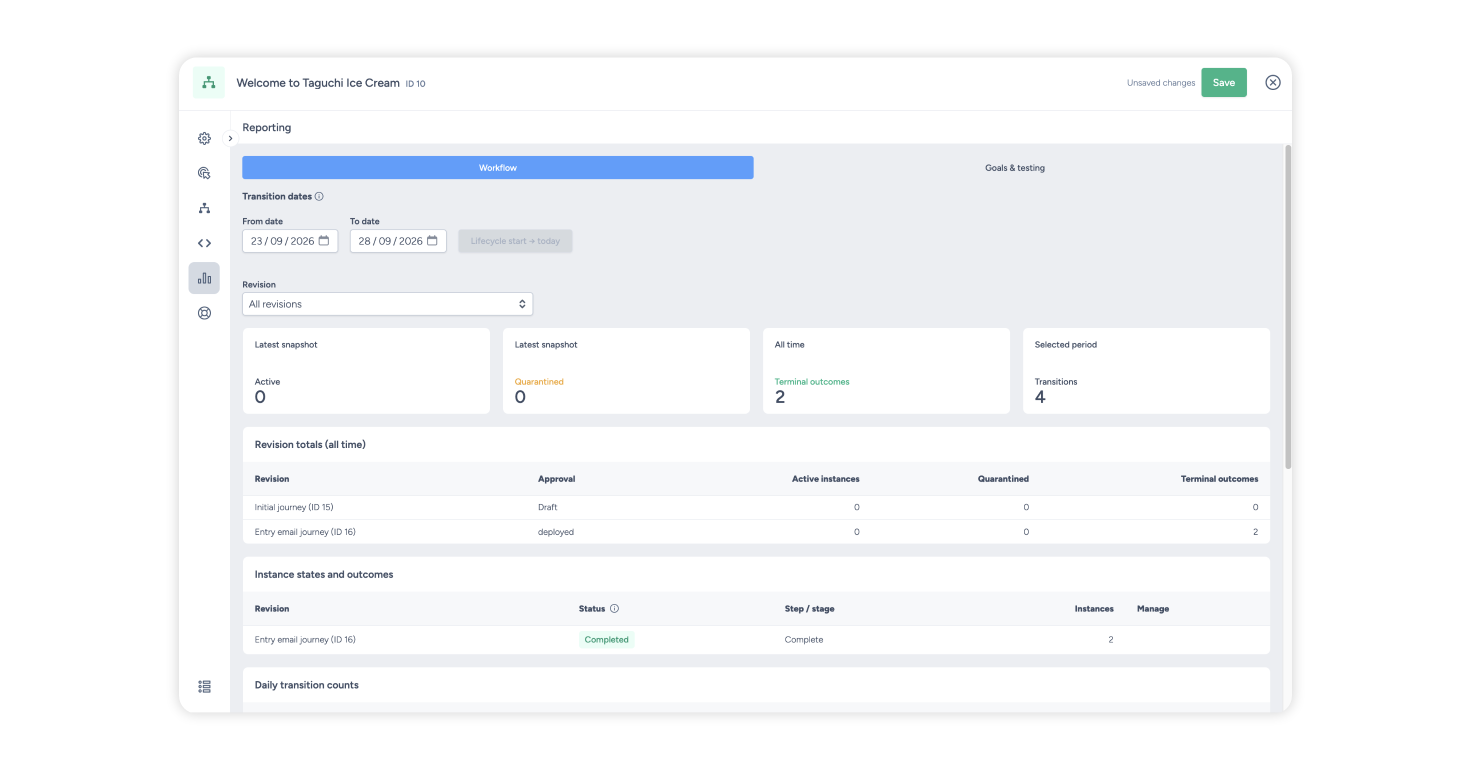Click the Draft approval cell

pos(547,508)
